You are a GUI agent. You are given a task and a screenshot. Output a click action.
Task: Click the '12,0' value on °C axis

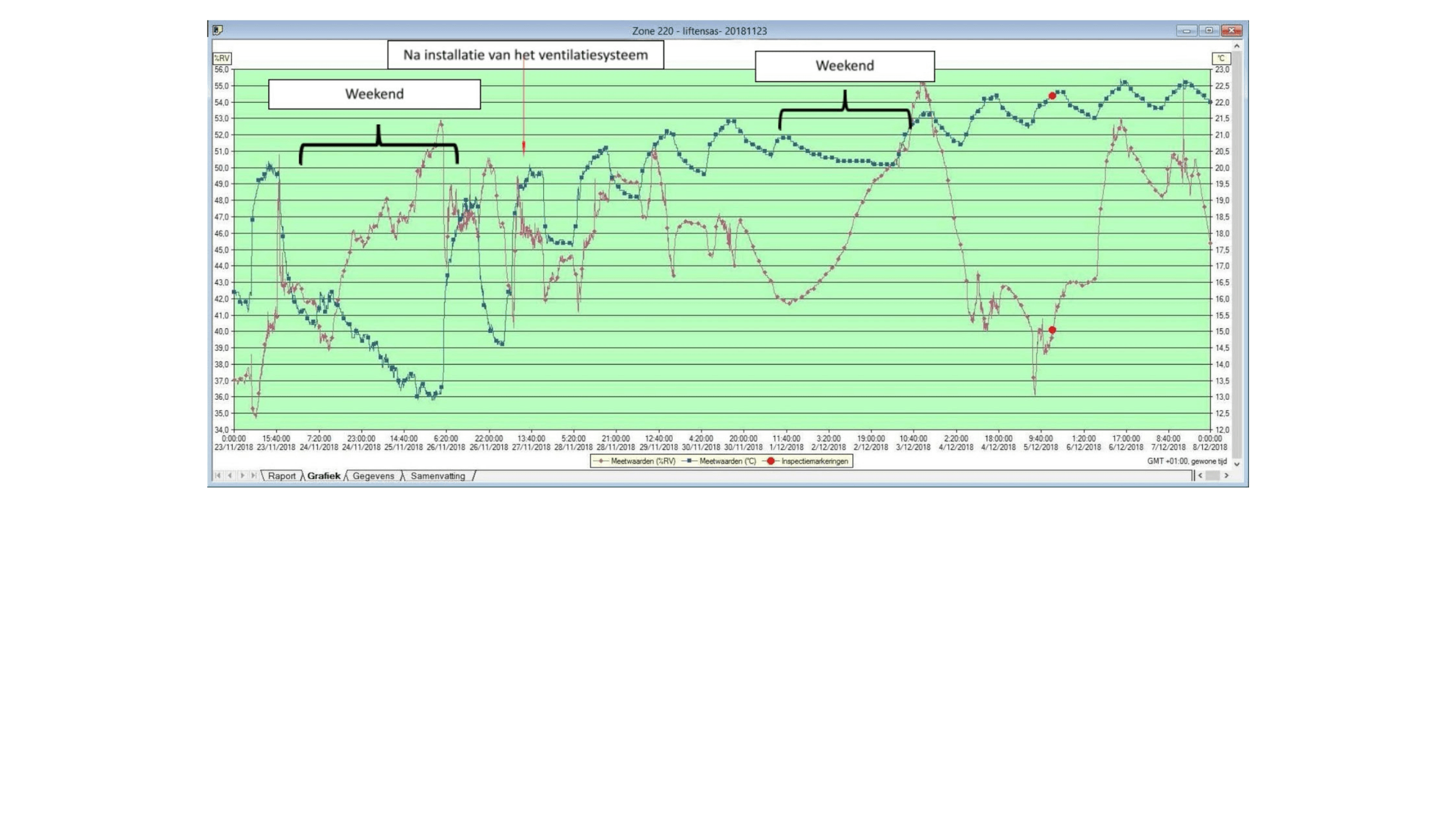(x=1222, y=429)
